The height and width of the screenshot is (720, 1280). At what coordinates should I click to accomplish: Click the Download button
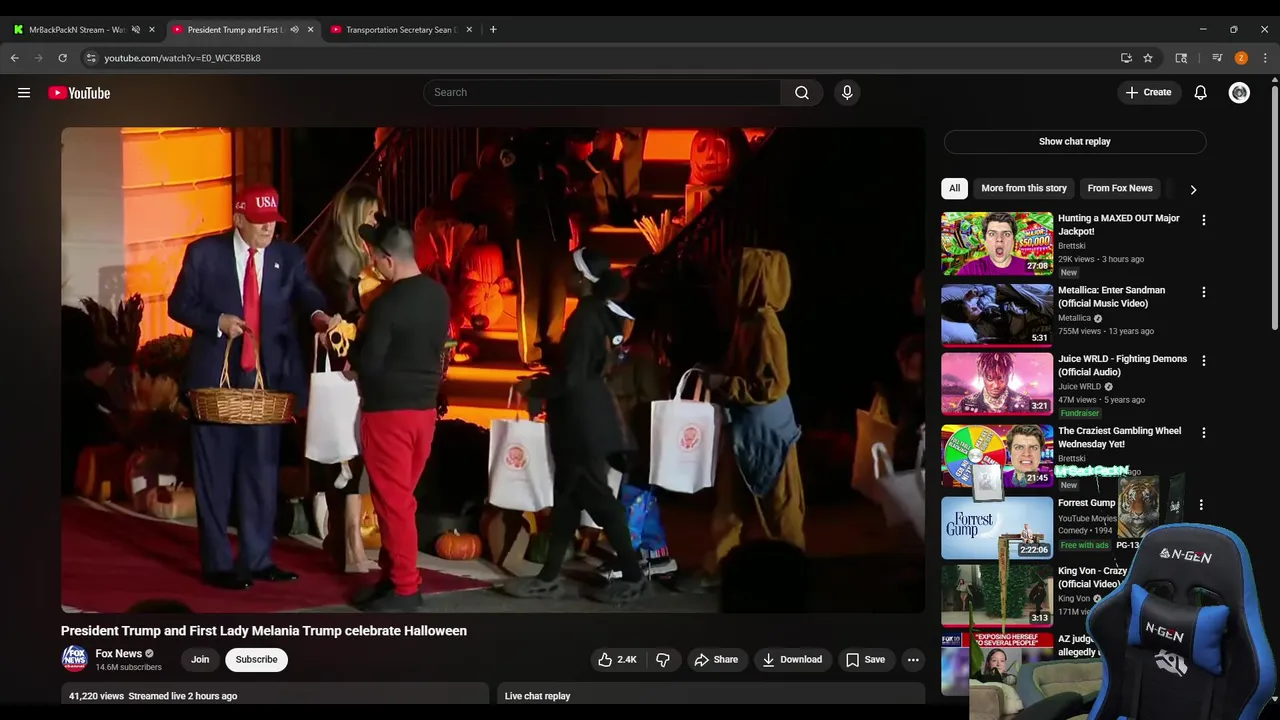point(792,660)
